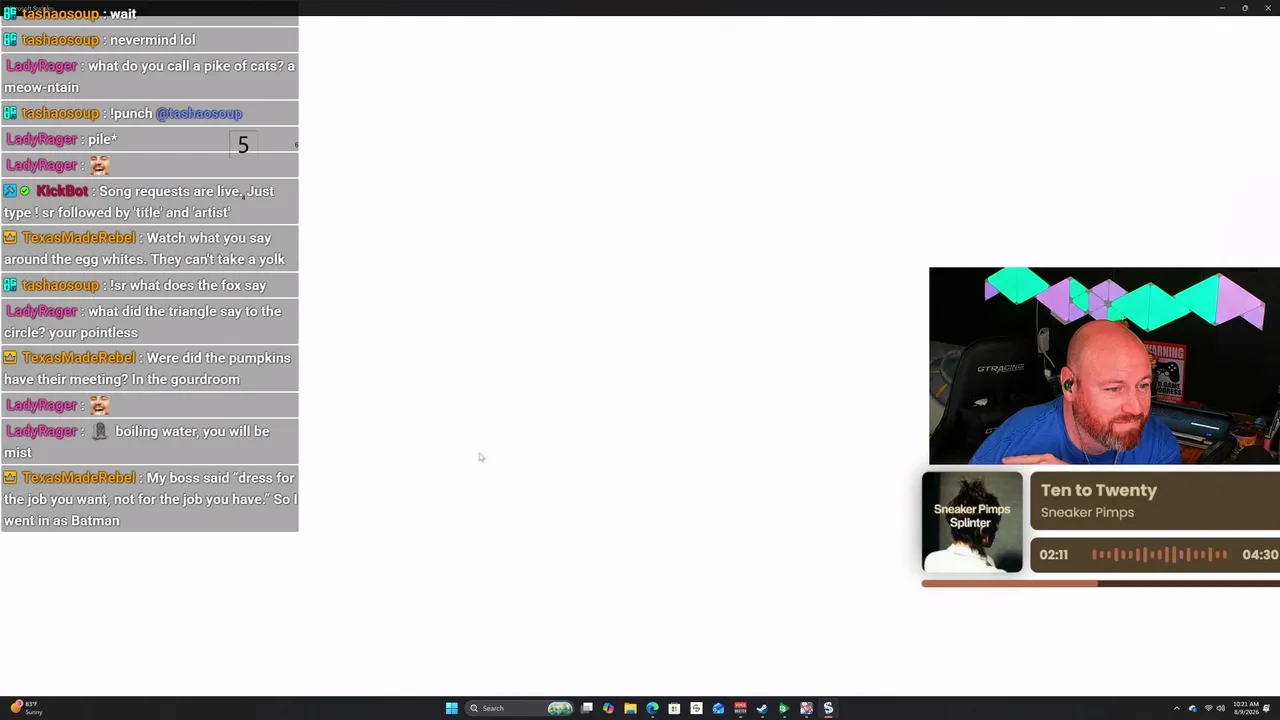1280x720 pixels.
Task: Click LadyRager's name on the 'pile*' message
Action: 41,139
